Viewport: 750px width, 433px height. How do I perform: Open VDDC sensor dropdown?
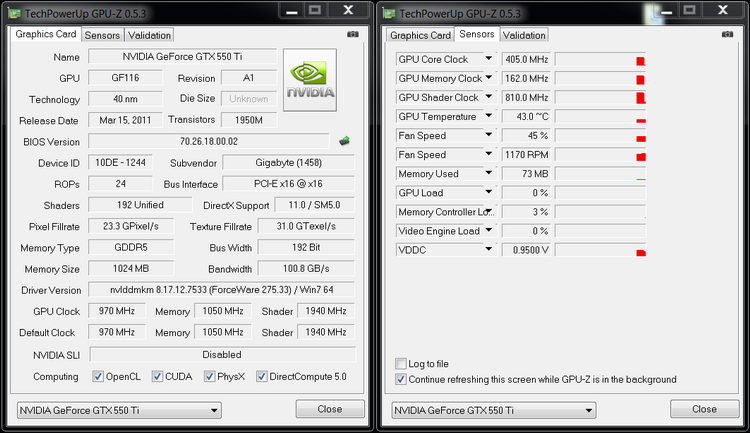pos(488,250)
